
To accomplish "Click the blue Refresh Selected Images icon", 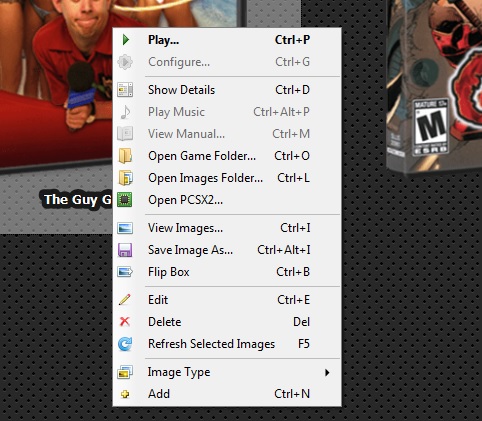I will coord(125,344).
